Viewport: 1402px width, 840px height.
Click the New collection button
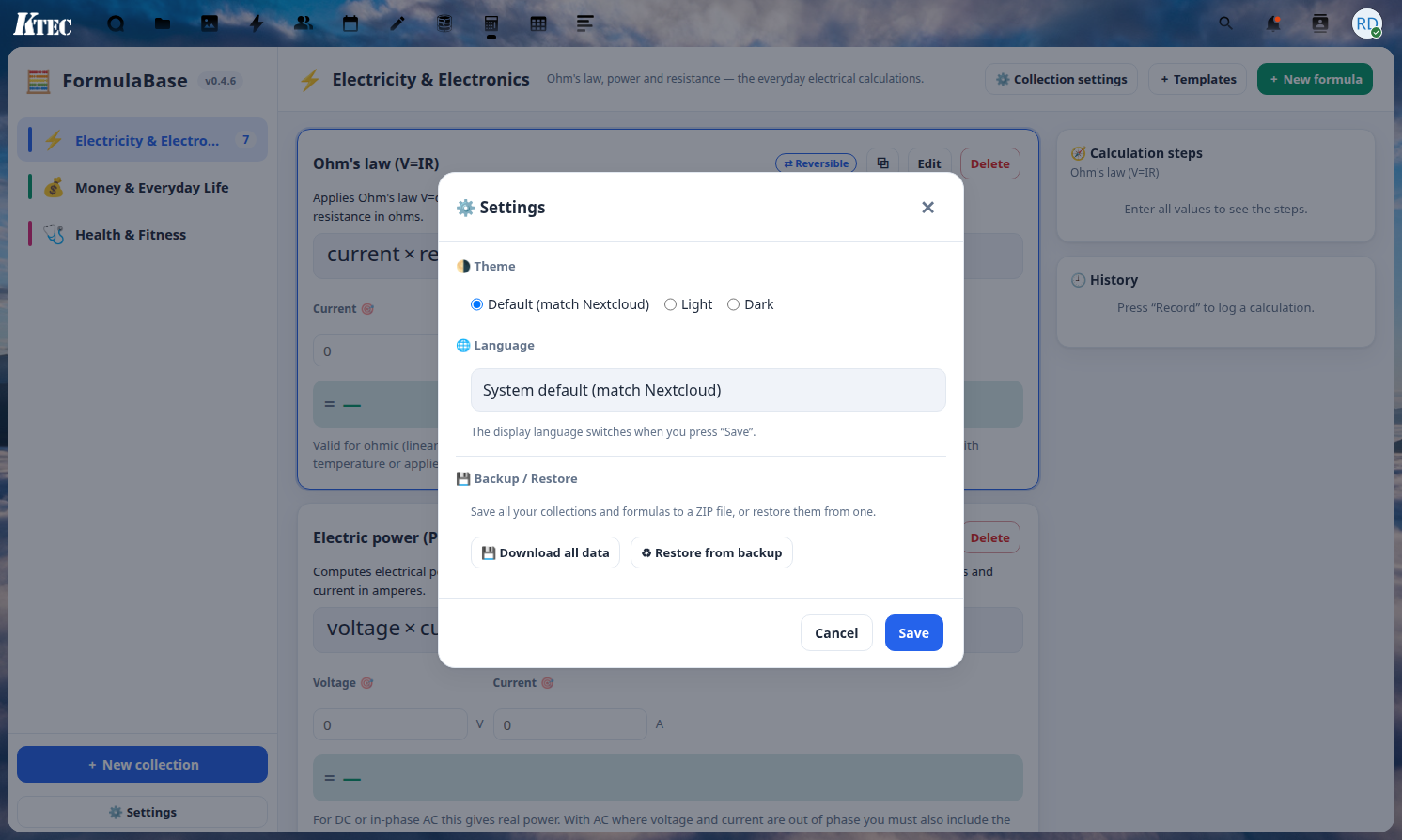[142, 765]
